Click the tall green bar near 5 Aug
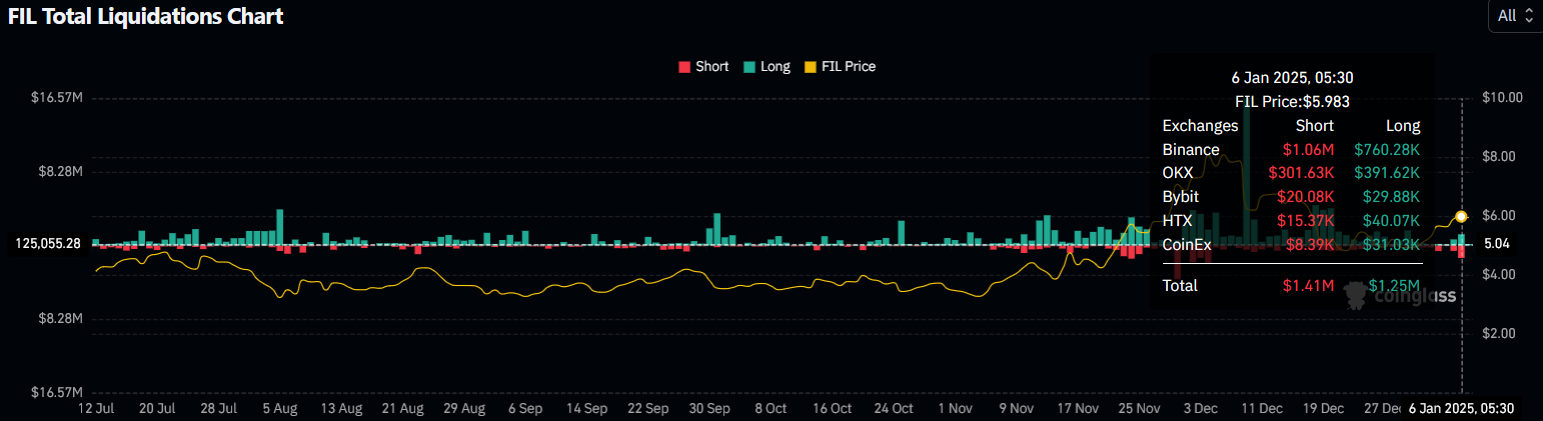 [280, 227]
